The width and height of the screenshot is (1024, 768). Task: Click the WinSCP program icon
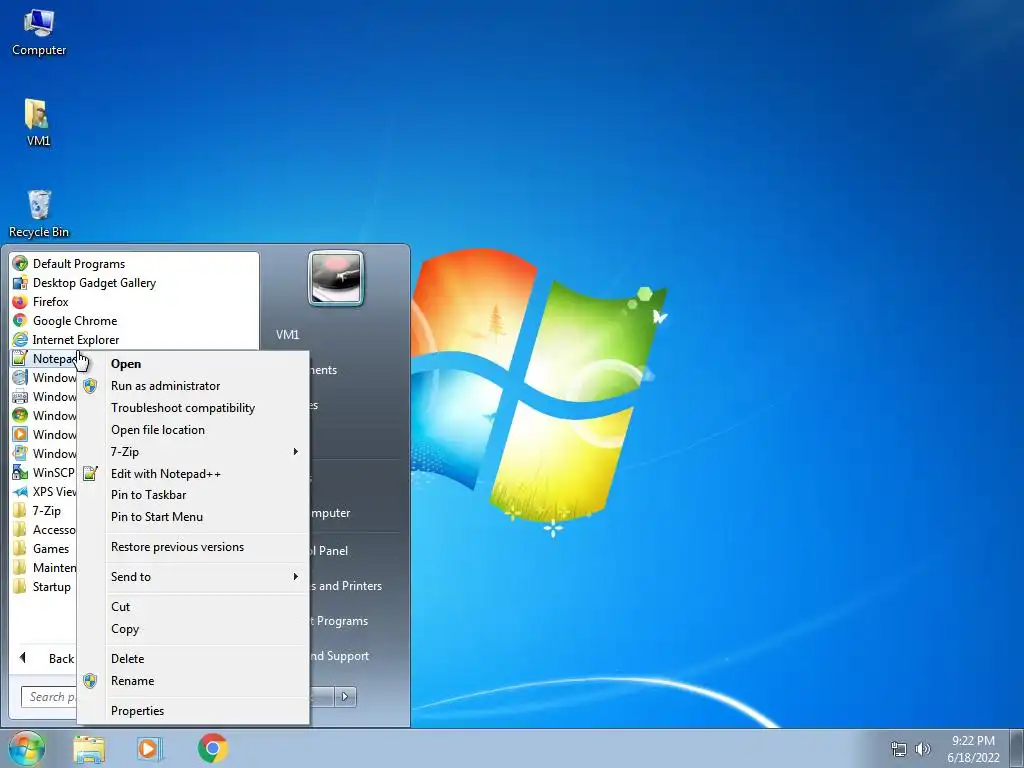point(20,472)
